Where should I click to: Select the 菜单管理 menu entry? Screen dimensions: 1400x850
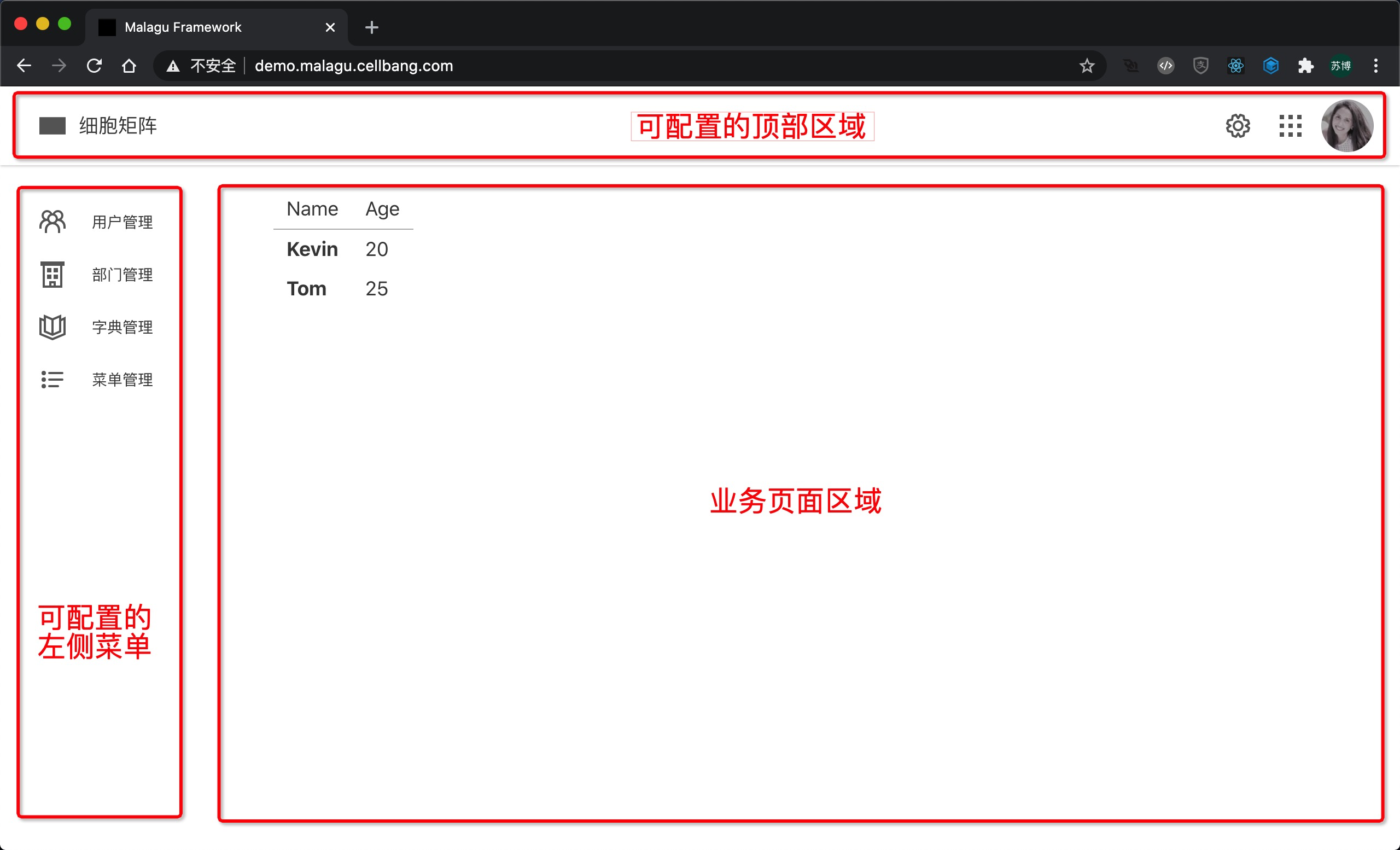click(122, 380)
